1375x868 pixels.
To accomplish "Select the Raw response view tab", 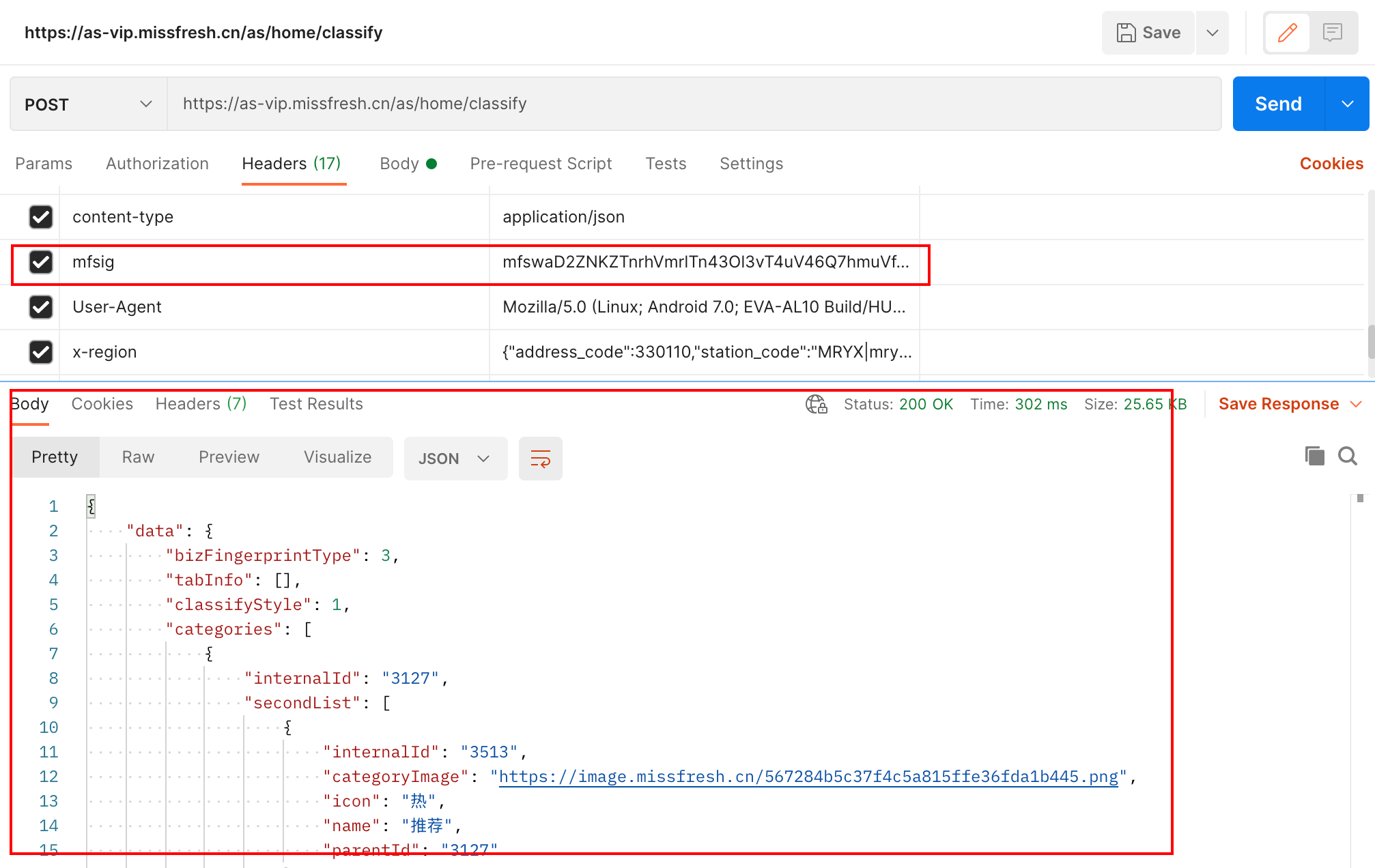I will (138, 457).
